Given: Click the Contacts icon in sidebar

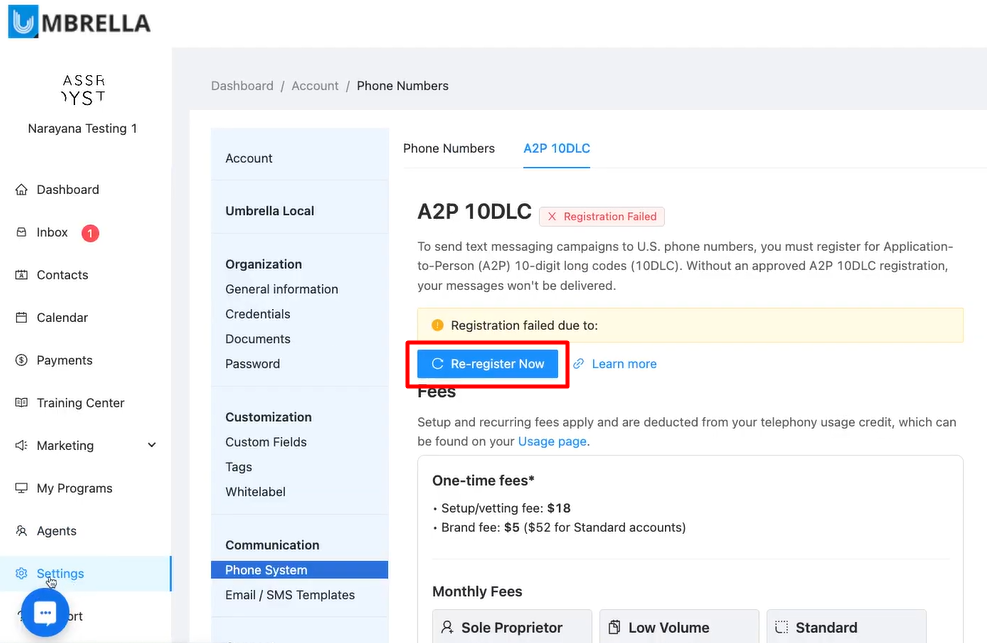Looking at the screenshot, I should point(22,275).
